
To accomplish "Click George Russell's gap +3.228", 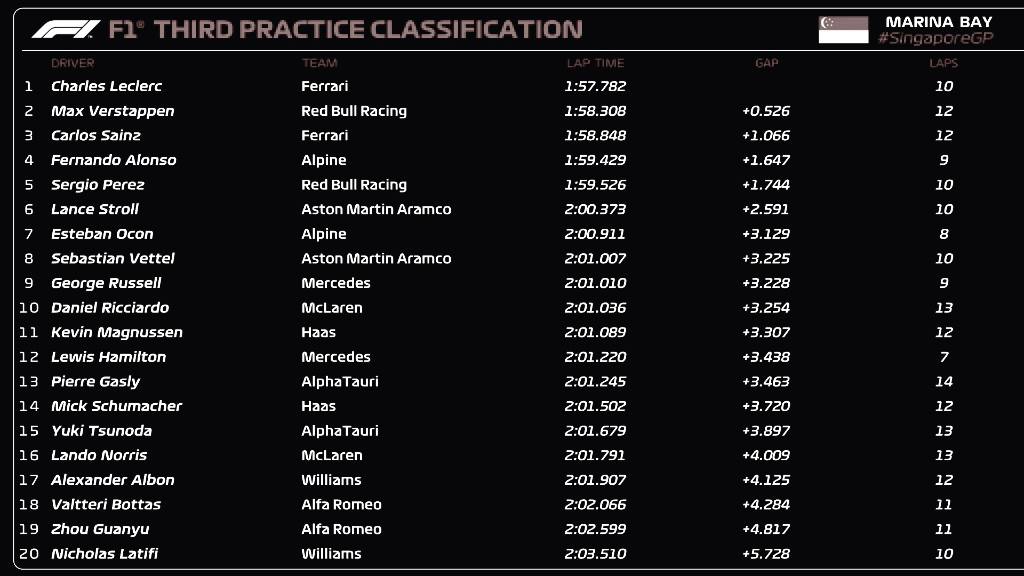I will coord(765,283).
